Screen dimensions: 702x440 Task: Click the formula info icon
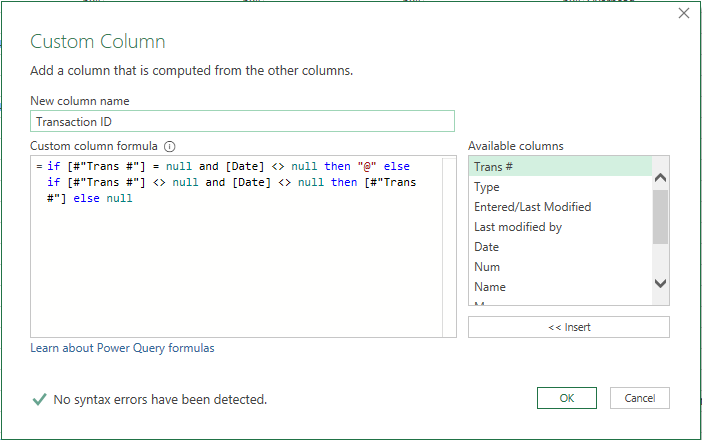tap(170, 146)
